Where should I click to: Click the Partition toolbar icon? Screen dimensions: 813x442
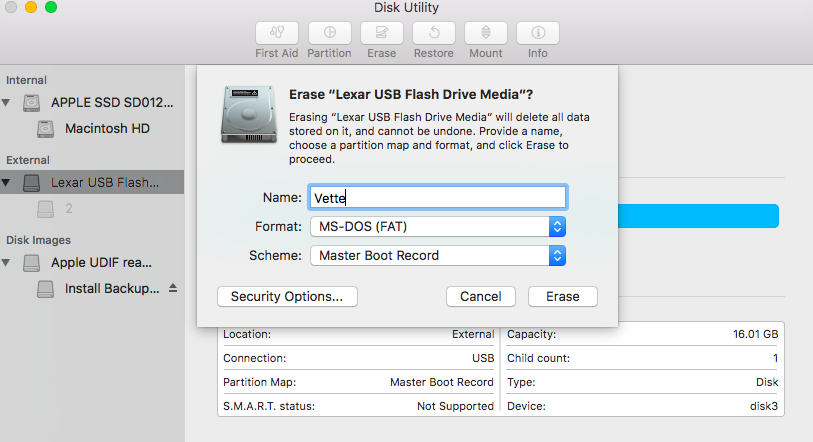[330, 33]
